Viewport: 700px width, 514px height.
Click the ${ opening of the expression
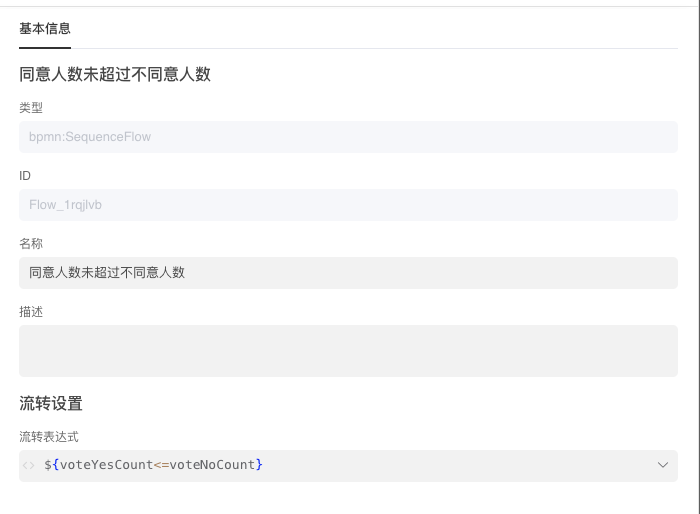51,465
